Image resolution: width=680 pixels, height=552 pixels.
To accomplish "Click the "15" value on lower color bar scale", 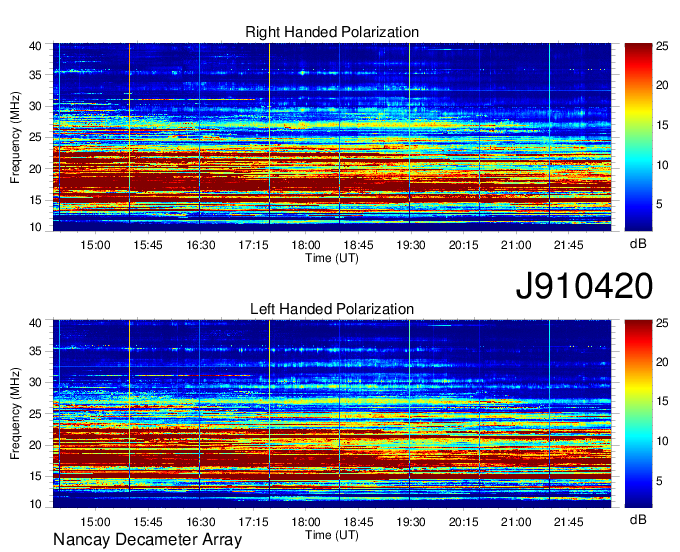I will coord(662,402).
